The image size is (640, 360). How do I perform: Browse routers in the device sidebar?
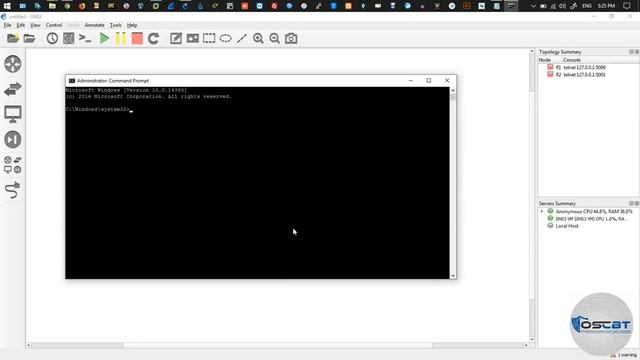pos(13,64)
